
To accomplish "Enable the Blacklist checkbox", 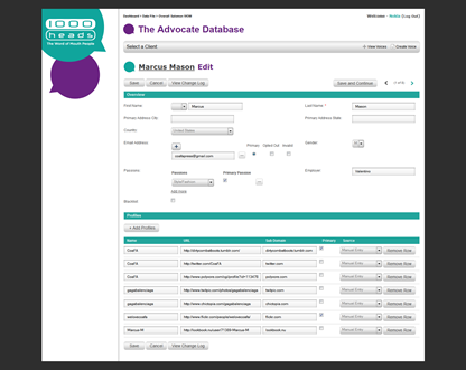I will (173, 200).
